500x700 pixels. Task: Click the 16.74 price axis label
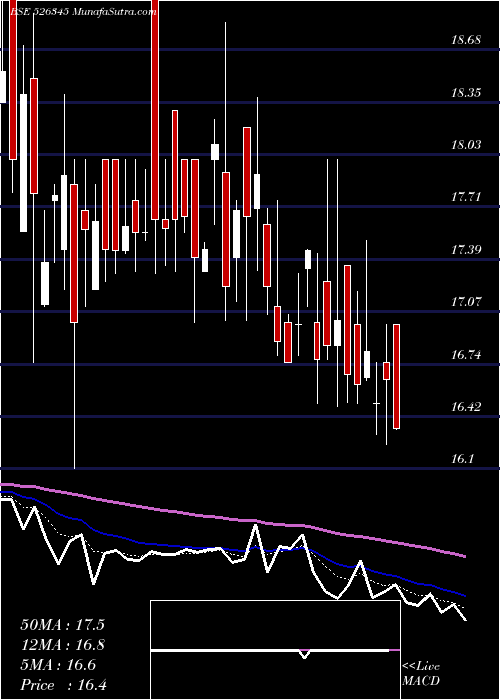(466, 355)
